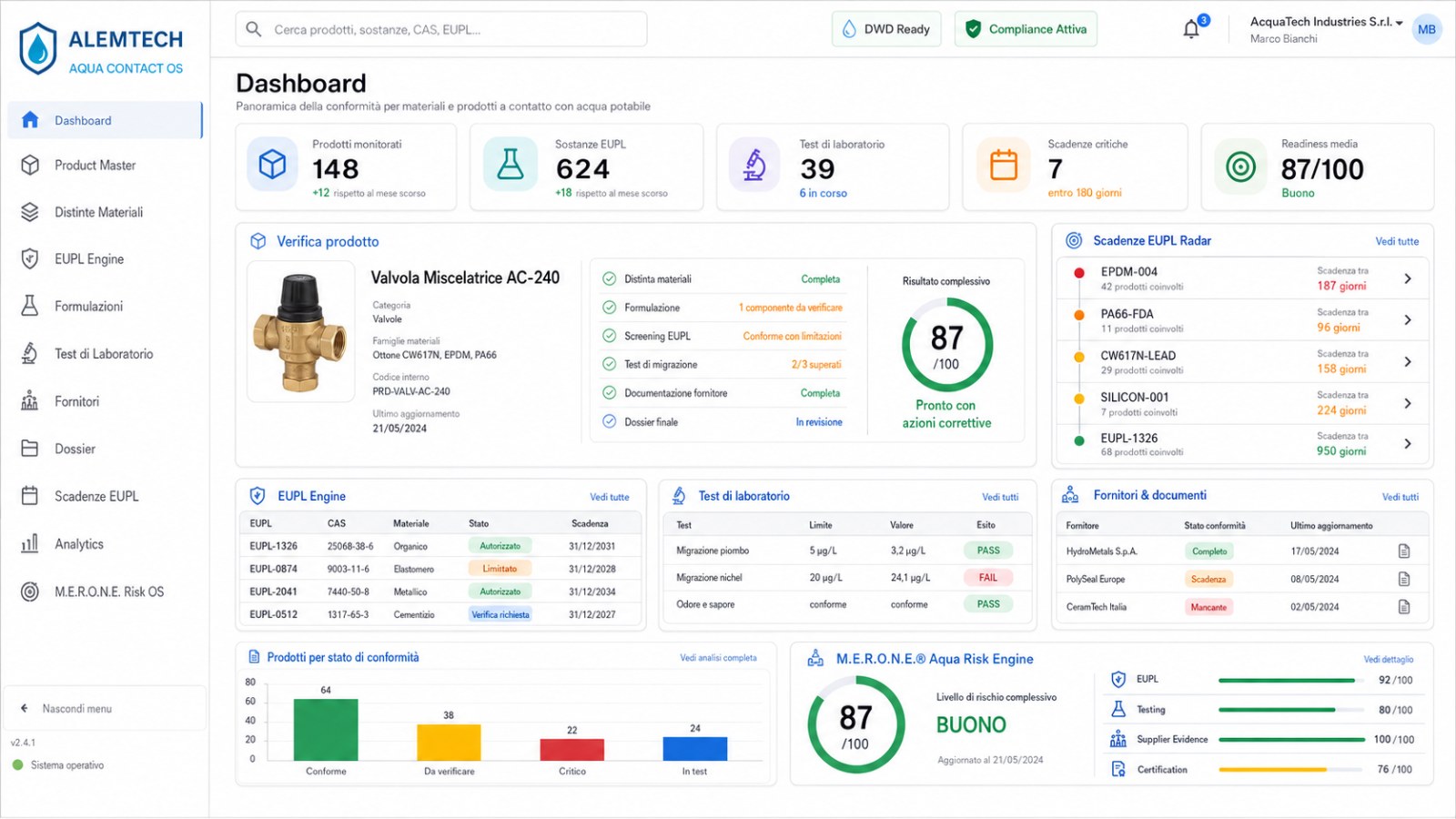Expand the PA66-FDA radar row chevron
Viewport: 1456px width, 819px height.
pyautogui.click(x=1408, y=320)
